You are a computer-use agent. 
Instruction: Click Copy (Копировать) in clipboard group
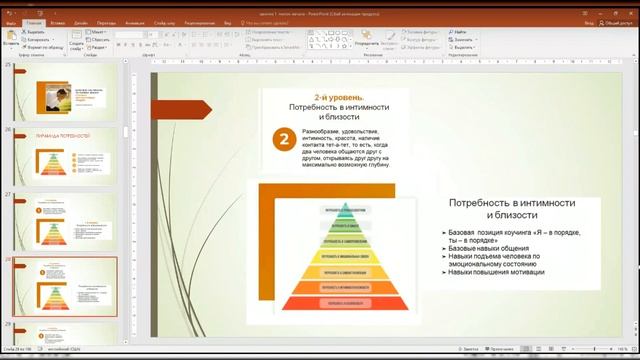tap(36, 40)
